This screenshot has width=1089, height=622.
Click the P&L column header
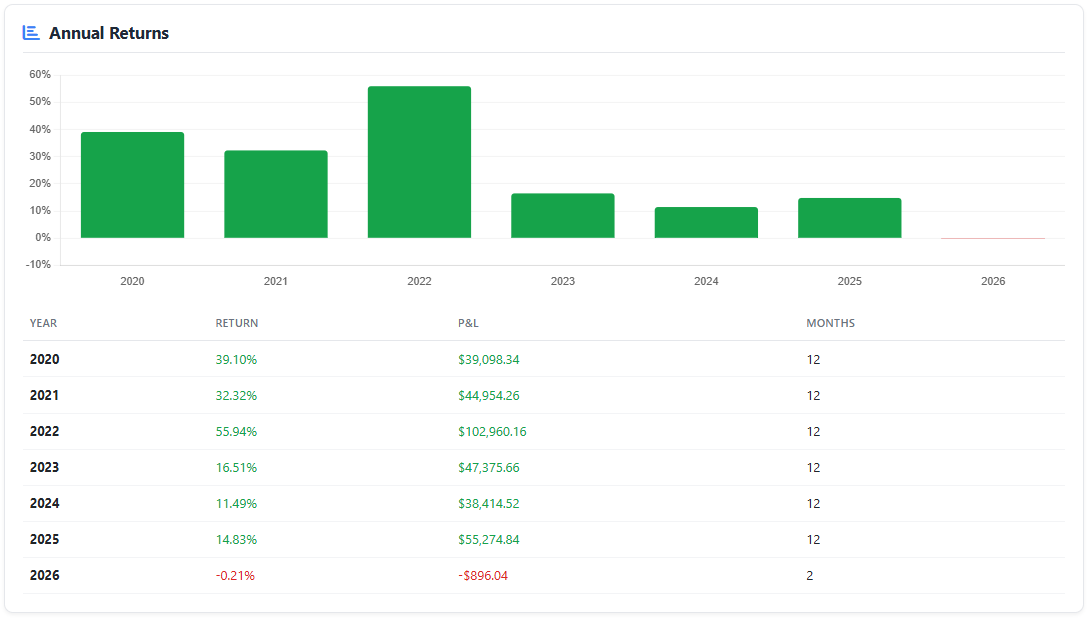tap(469, 323)
